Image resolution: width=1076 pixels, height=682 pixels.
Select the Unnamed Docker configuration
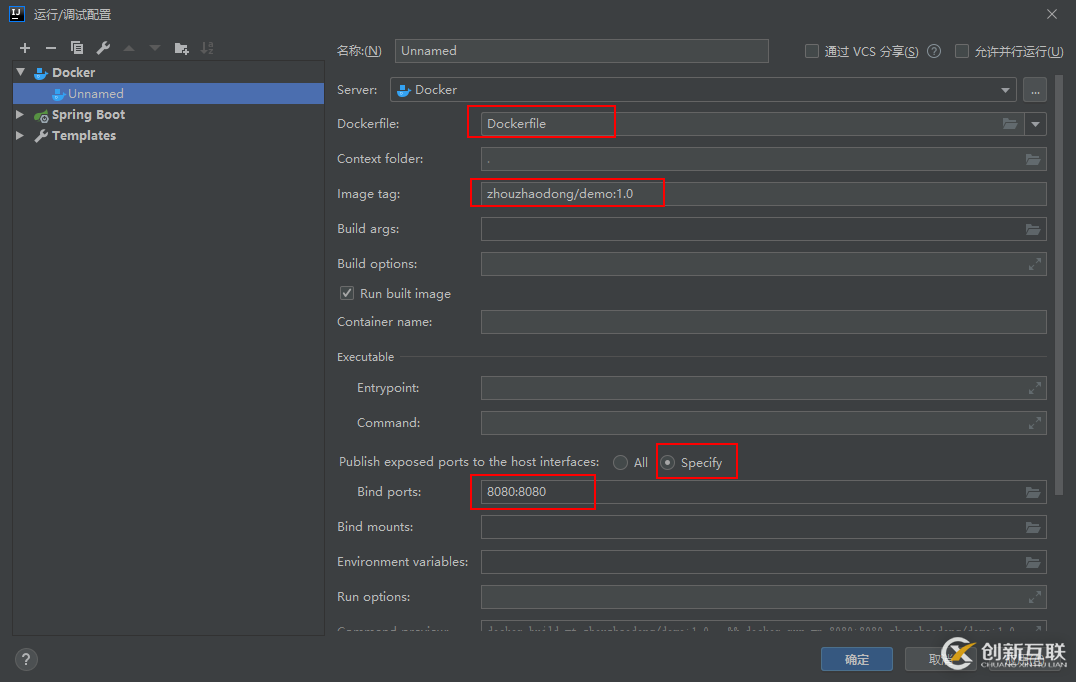pyautogui.click(x=95, y=94)
